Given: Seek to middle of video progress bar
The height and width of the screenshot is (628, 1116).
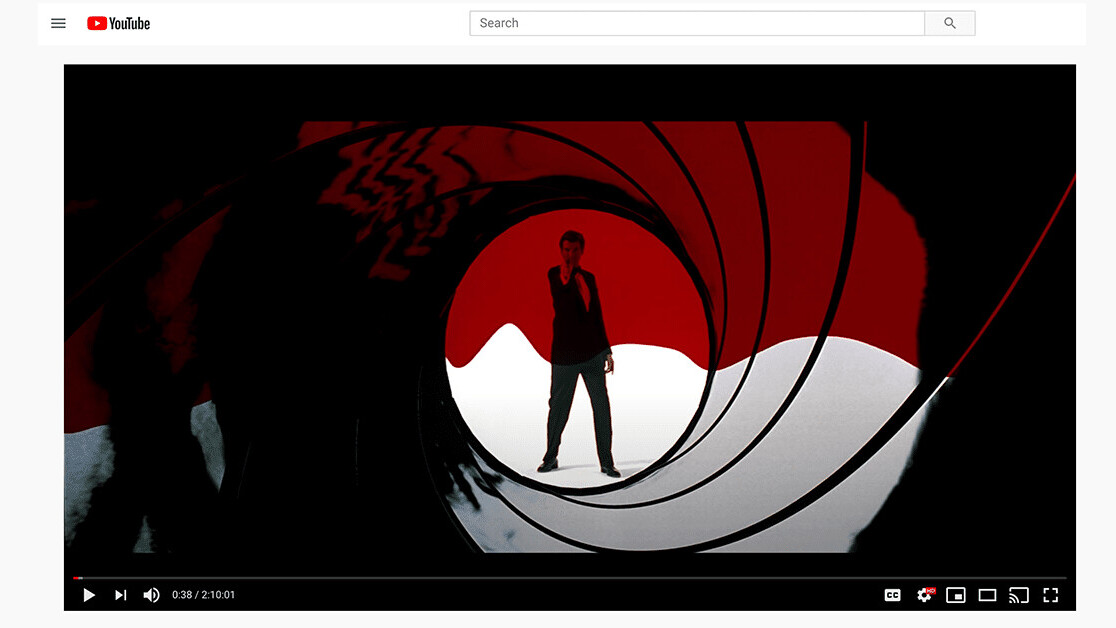Looking at the screenshot, I should 570,578.
